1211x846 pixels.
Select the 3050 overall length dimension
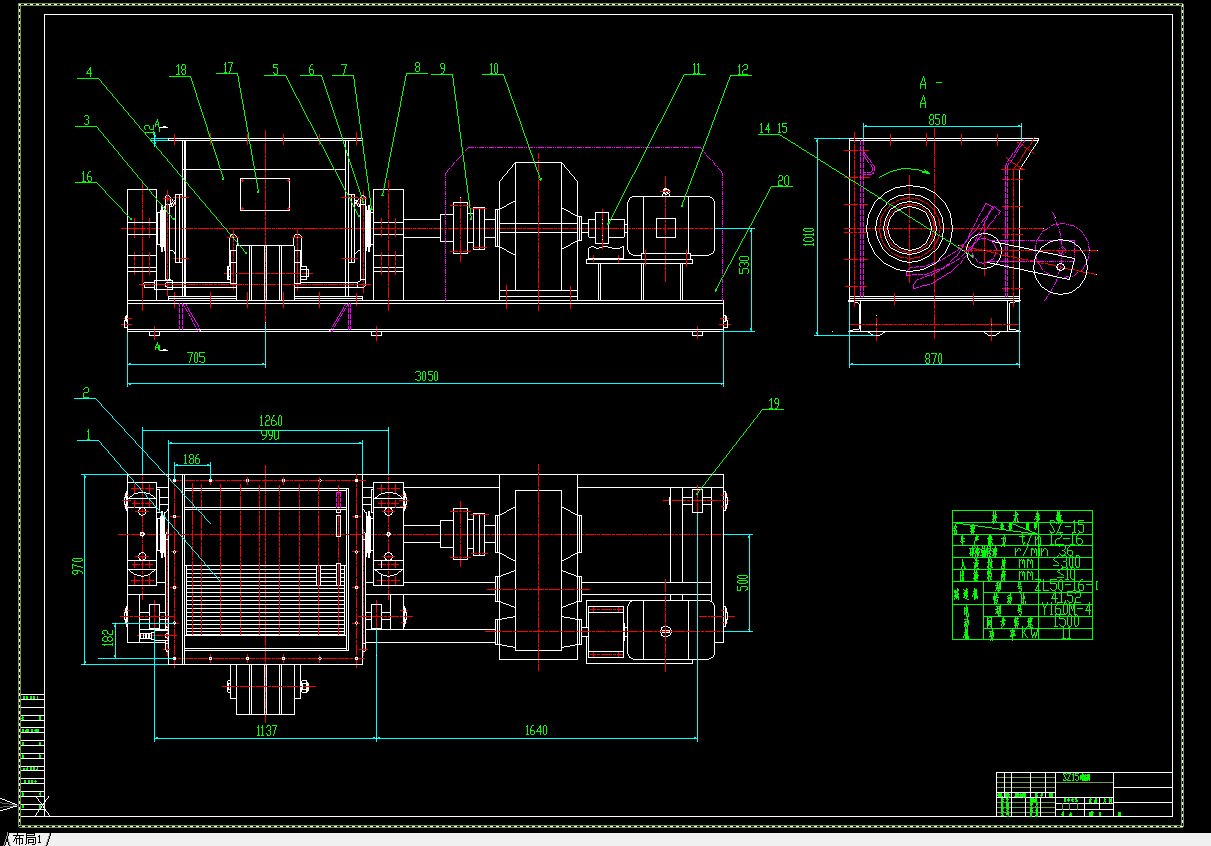pyautogui.click(x=427, y=376)
